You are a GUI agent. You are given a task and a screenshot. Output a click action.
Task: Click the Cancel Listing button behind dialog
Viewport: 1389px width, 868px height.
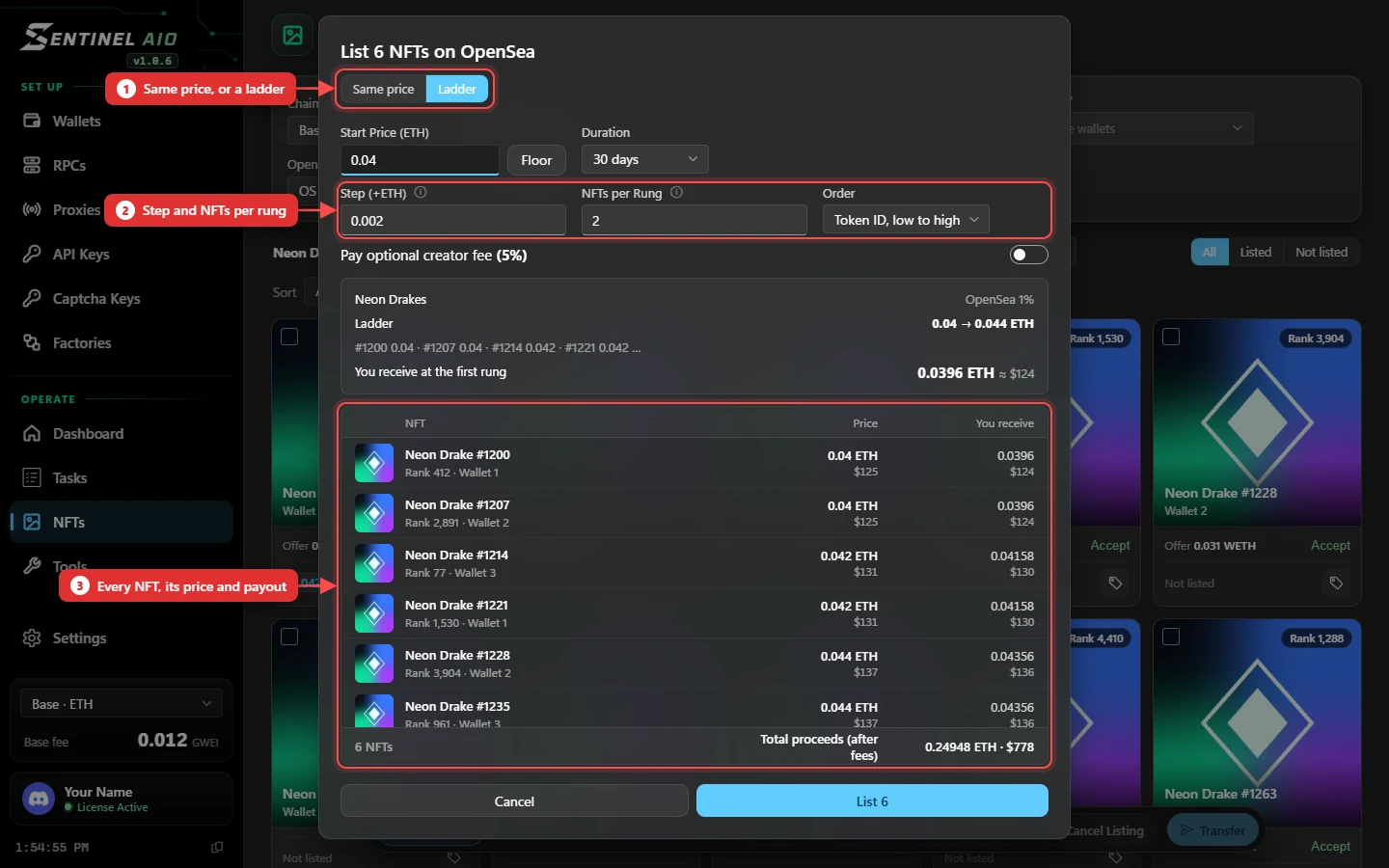(x=1106, y=830)
